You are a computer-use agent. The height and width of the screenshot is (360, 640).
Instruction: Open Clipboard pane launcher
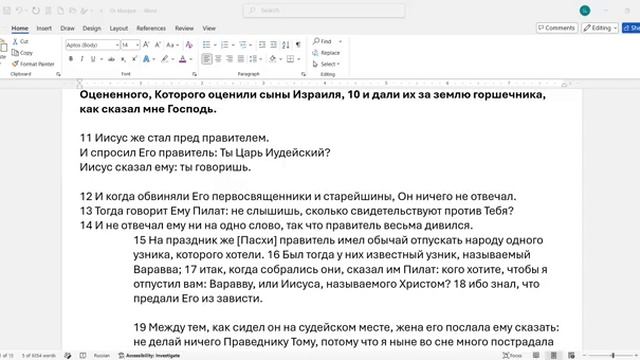[x=58, y=74]
